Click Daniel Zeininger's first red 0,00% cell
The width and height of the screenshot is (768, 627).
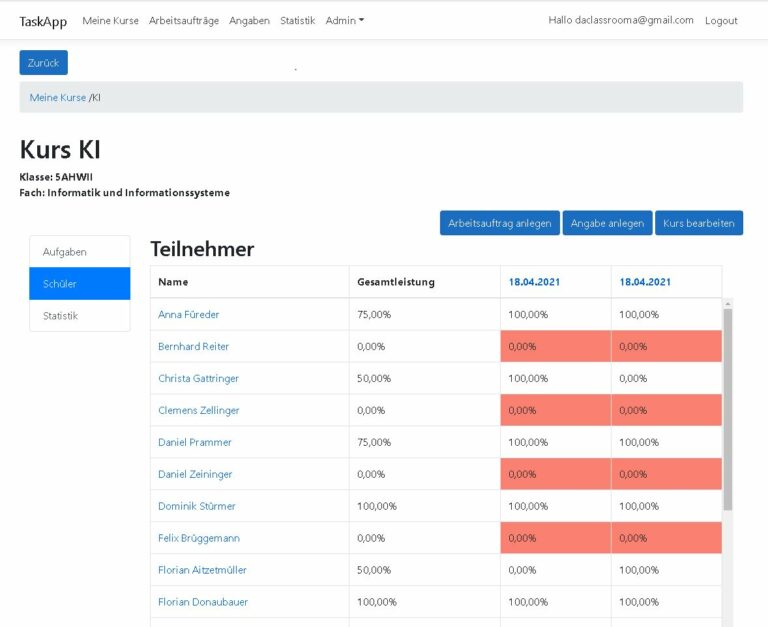pos(555,474)
